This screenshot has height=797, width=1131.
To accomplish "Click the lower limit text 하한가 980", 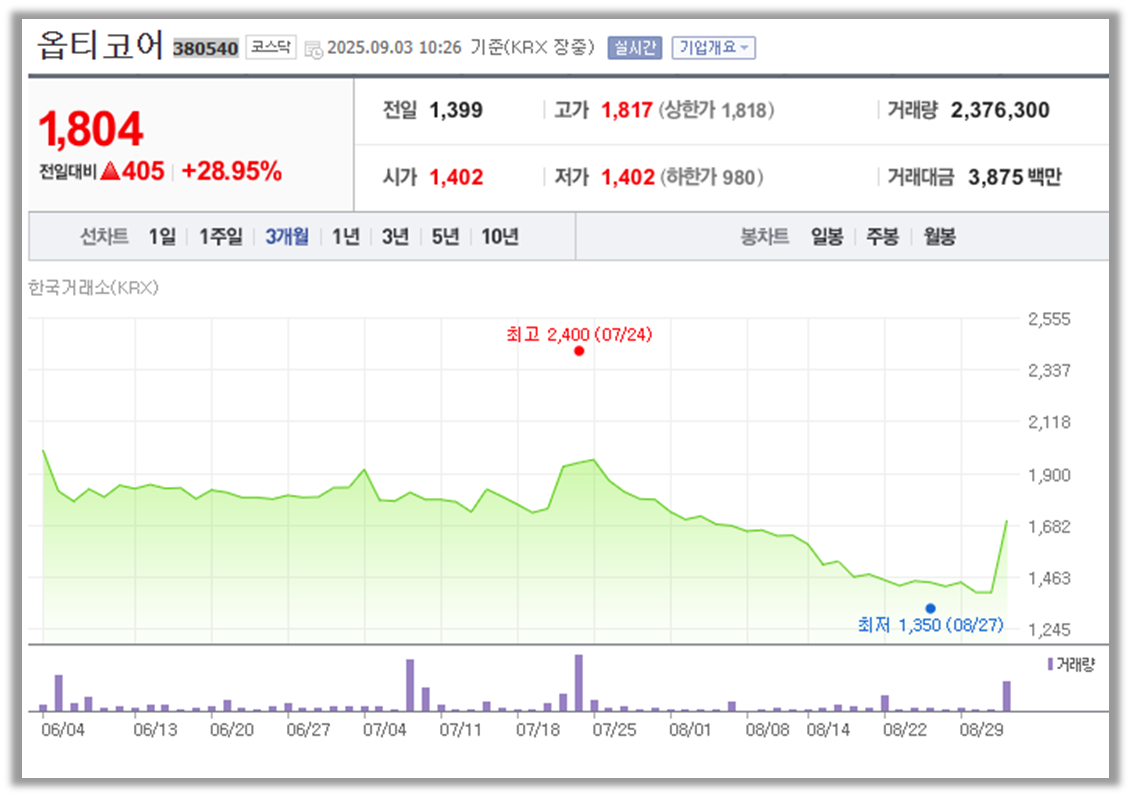I will tap(711, 177).
